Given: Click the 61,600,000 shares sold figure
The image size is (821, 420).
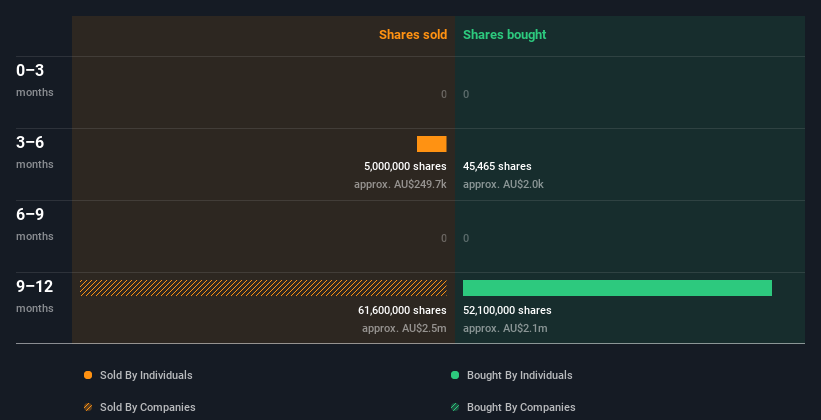Looking at the screenshot, I should point(402,311).
